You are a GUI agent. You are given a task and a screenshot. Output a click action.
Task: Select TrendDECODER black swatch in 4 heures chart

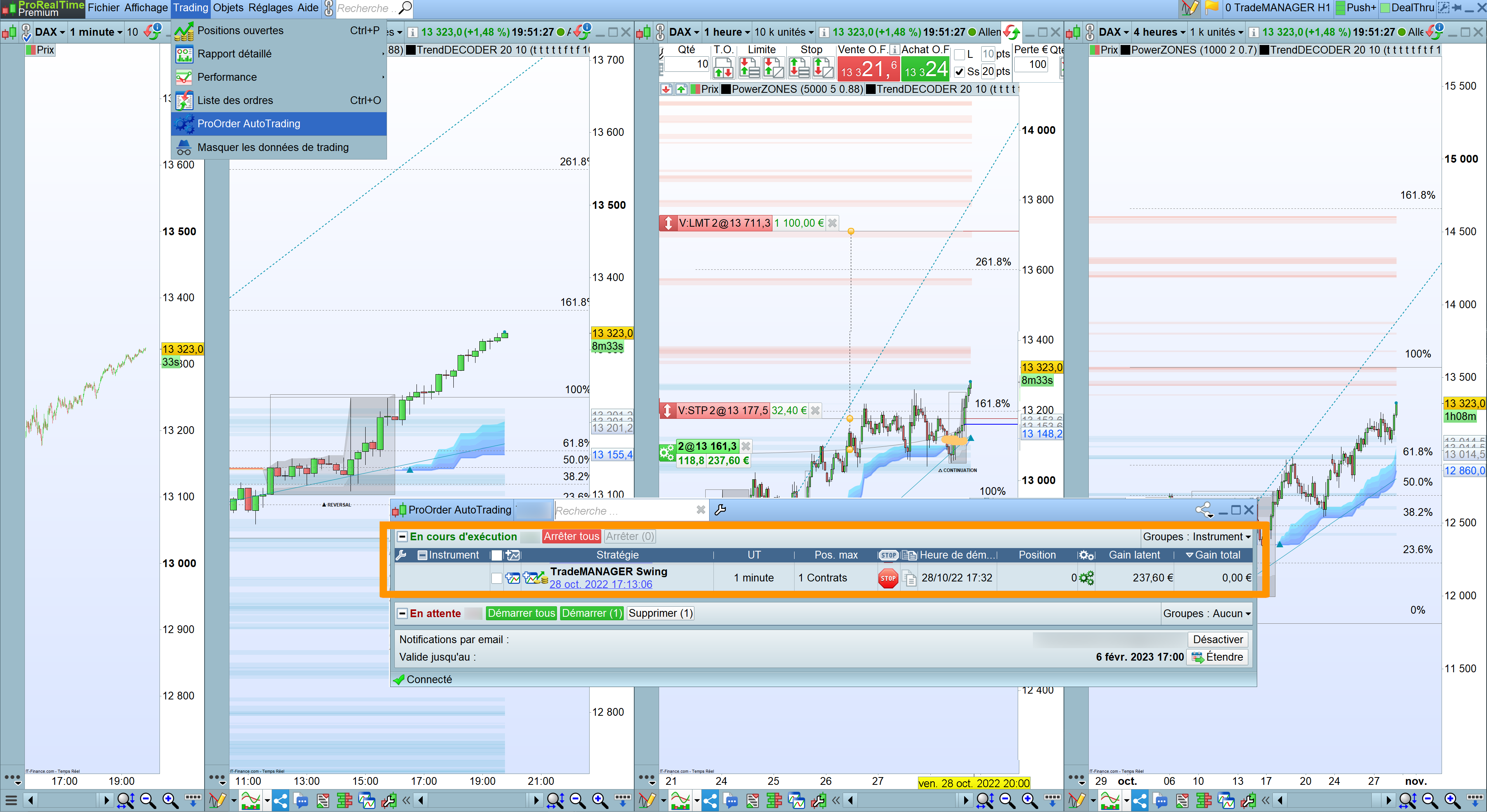tap(1263, 50)
